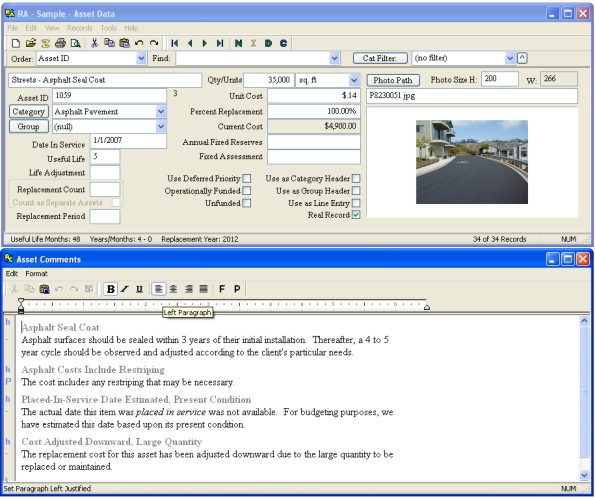Screen dimensions: 595x499
Task: Go to the next record
Action: 205,43
